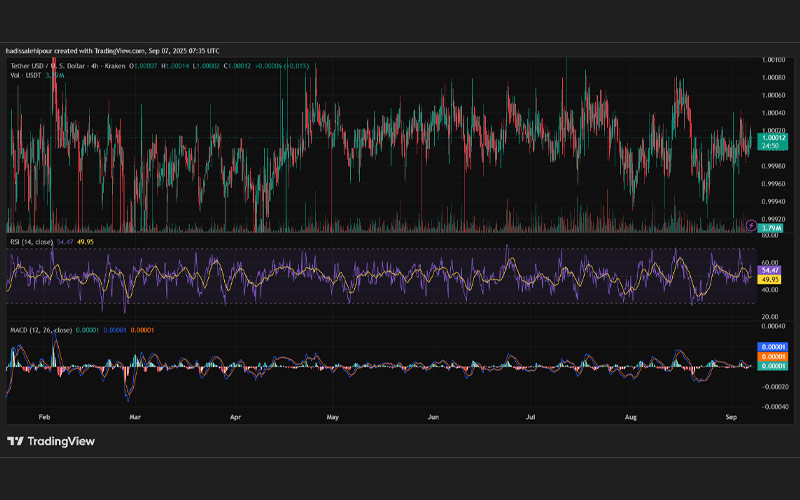
Task: Click the 49.95 value in the RSI legend
Action: pos(85,242)
